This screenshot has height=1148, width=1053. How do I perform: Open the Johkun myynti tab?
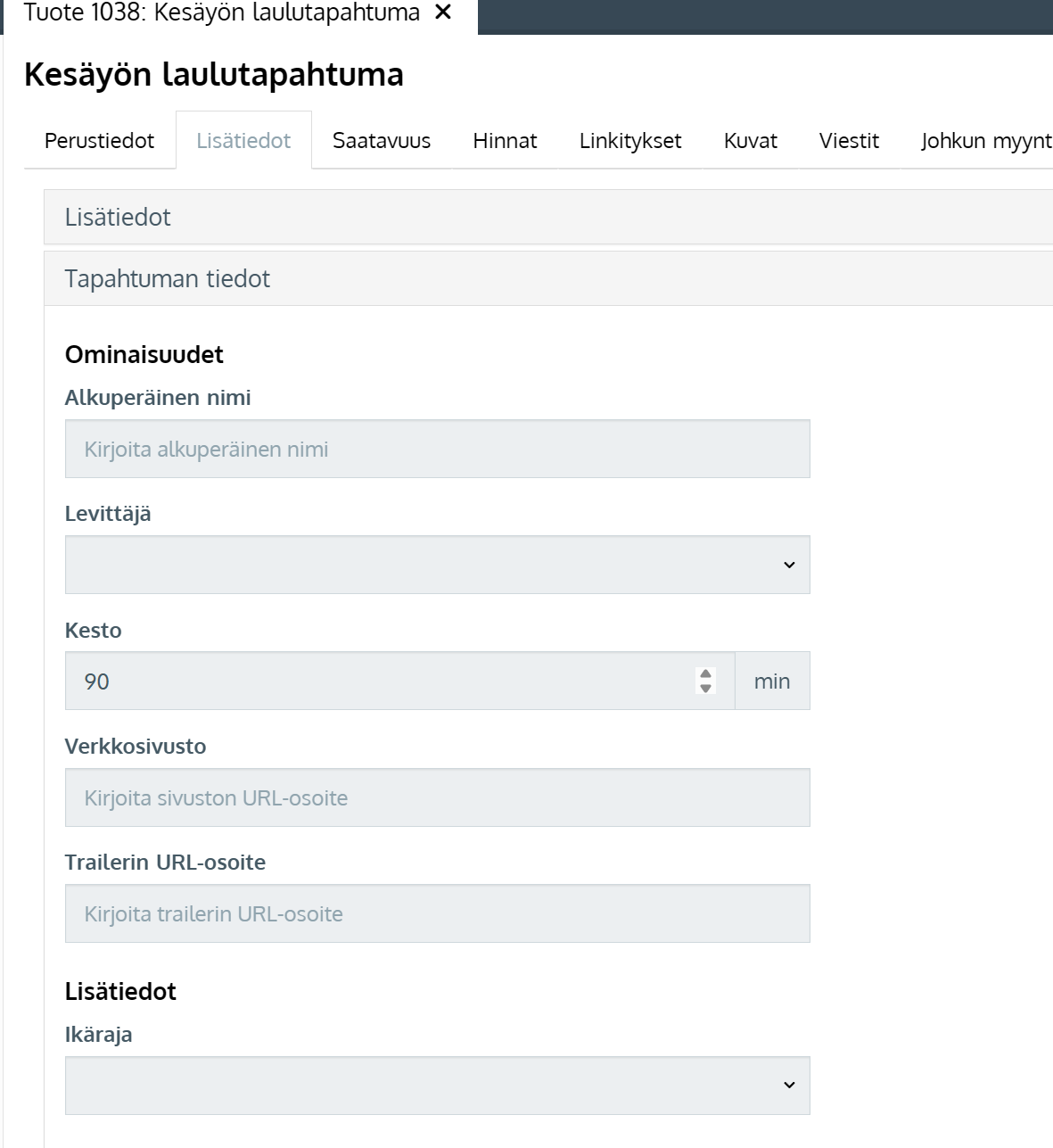coord(985,141)
